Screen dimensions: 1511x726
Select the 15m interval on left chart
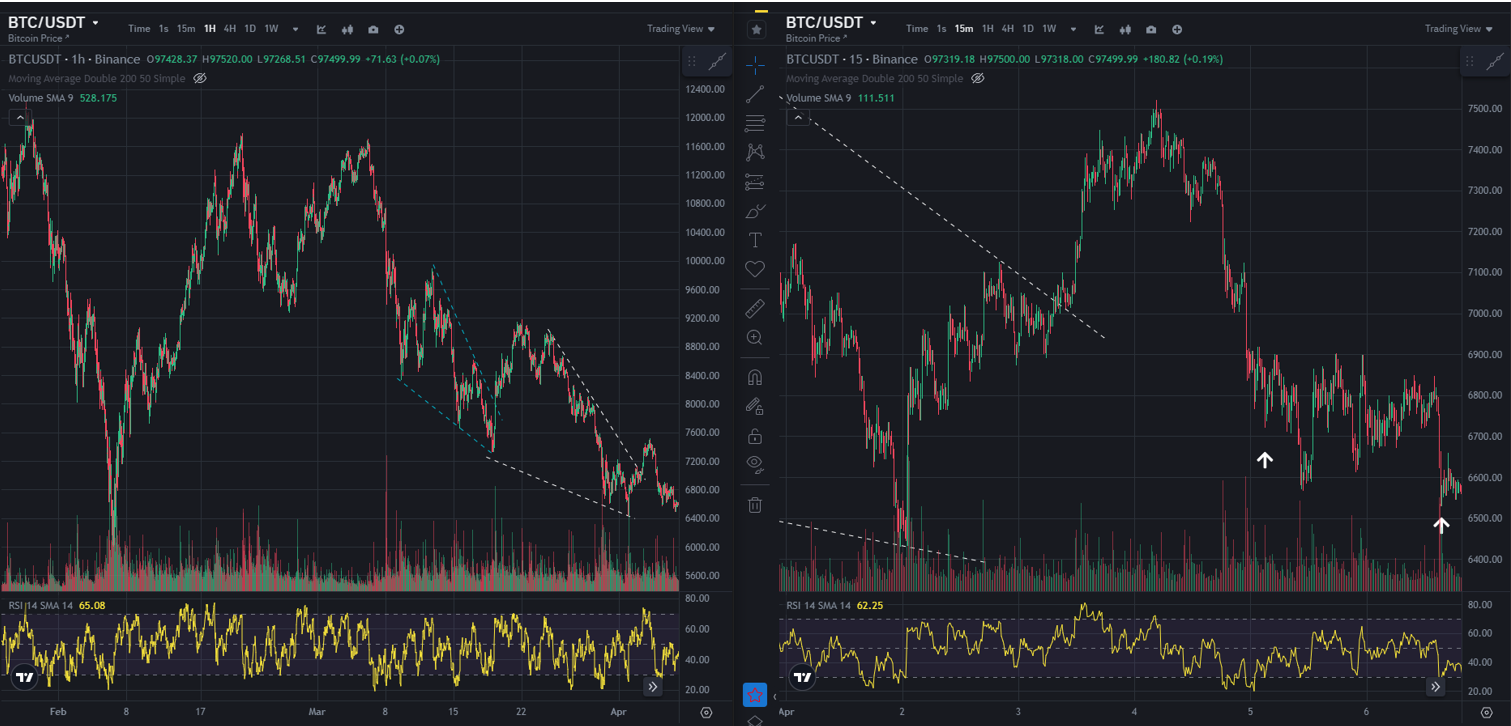186,29
